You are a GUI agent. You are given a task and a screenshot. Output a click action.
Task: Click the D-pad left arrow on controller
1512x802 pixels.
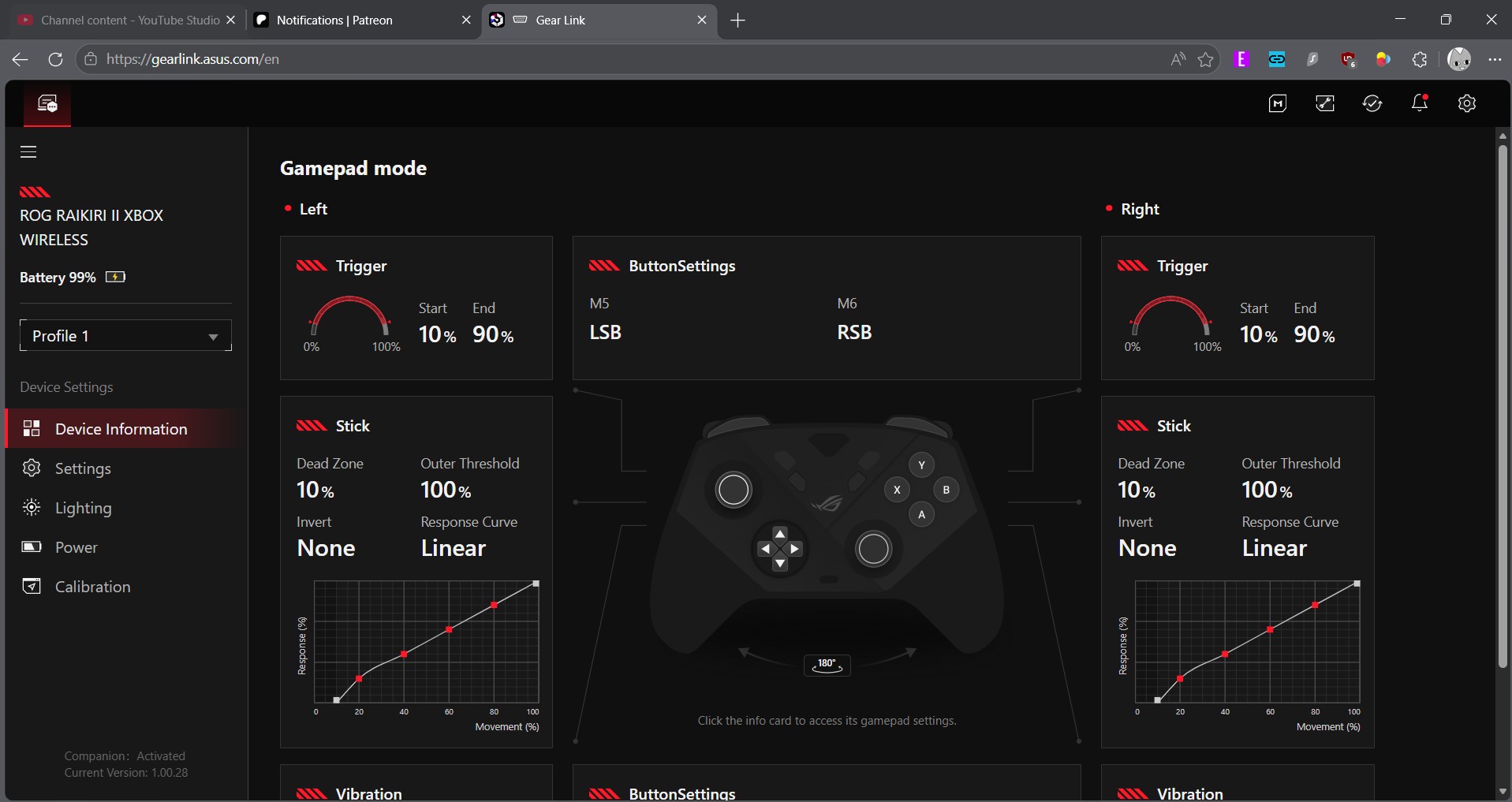coord(765,549)
